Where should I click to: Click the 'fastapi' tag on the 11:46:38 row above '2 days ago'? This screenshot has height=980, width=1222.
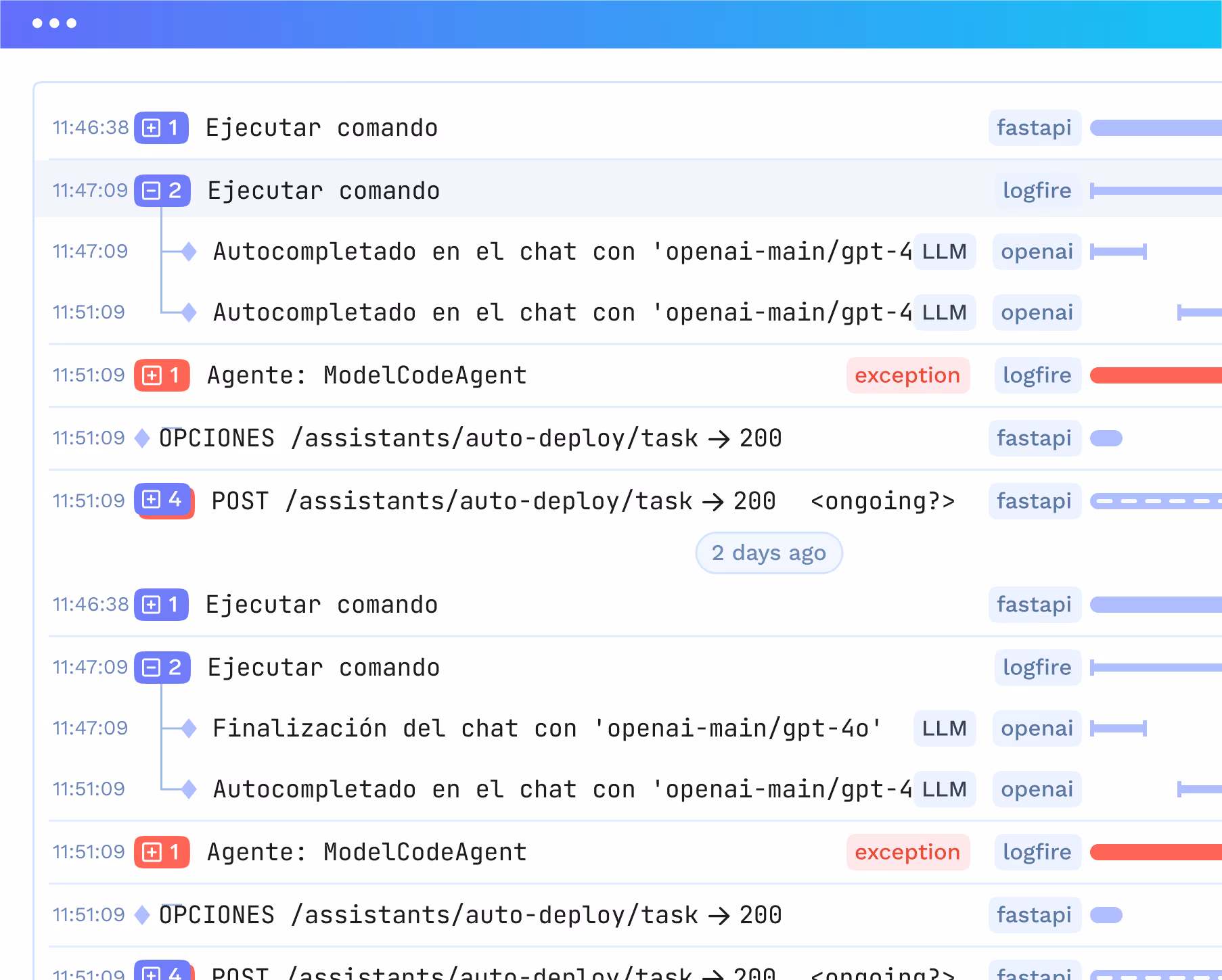pyautogui.click(x=1035, y=128)
